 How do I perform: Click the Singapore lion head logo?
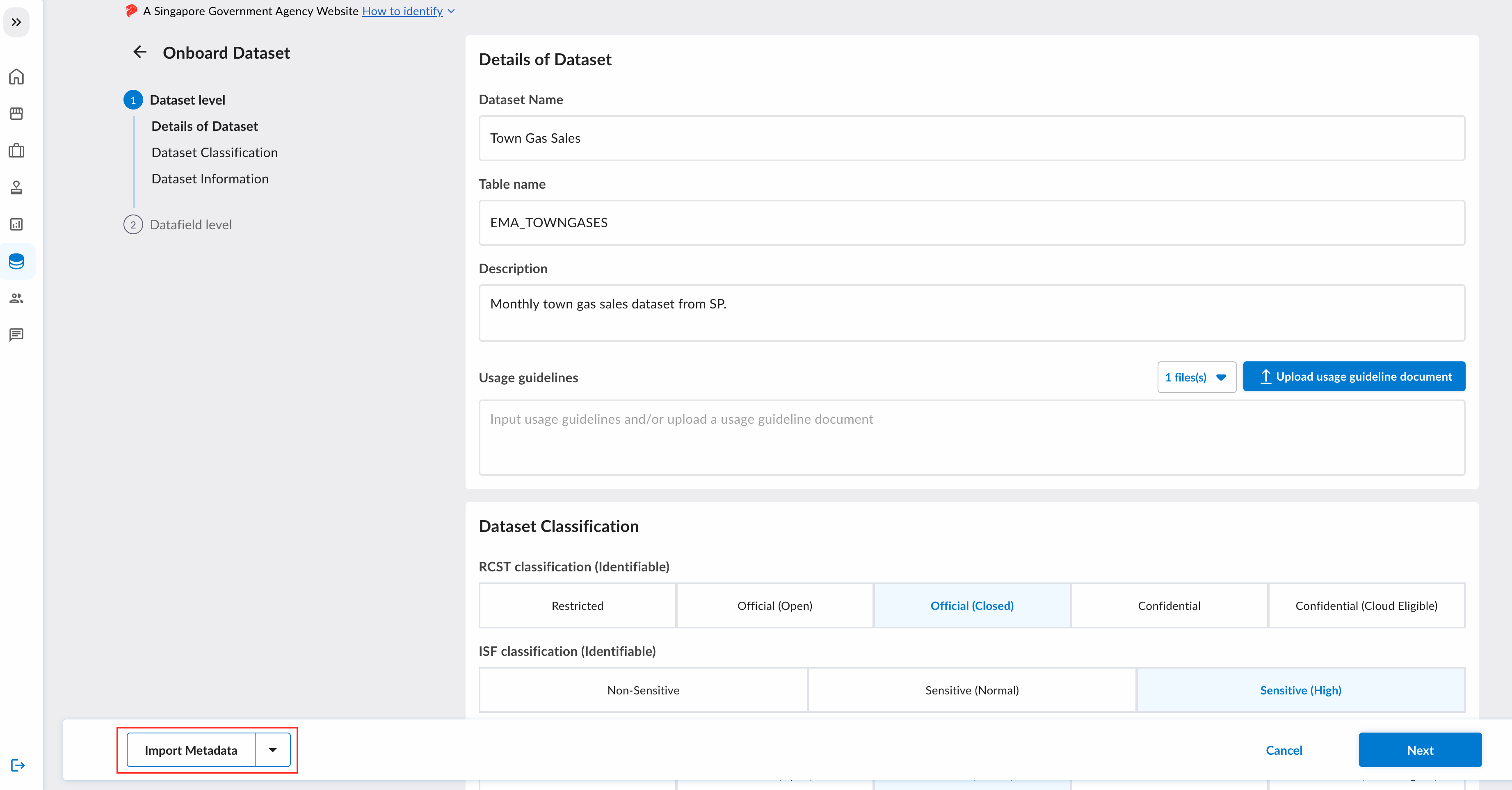tap(132, 11)
